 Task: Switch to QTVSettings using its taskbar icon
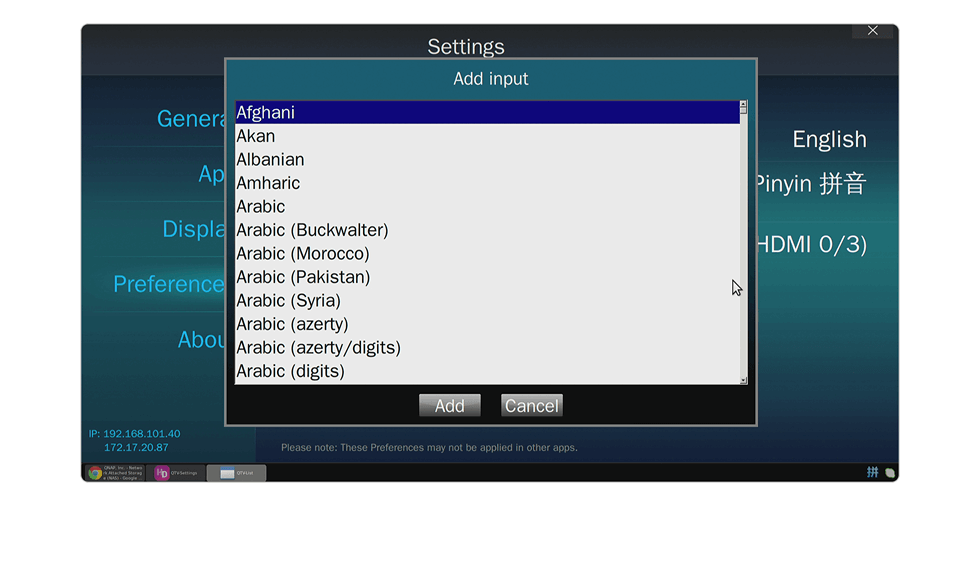[178, 472]
